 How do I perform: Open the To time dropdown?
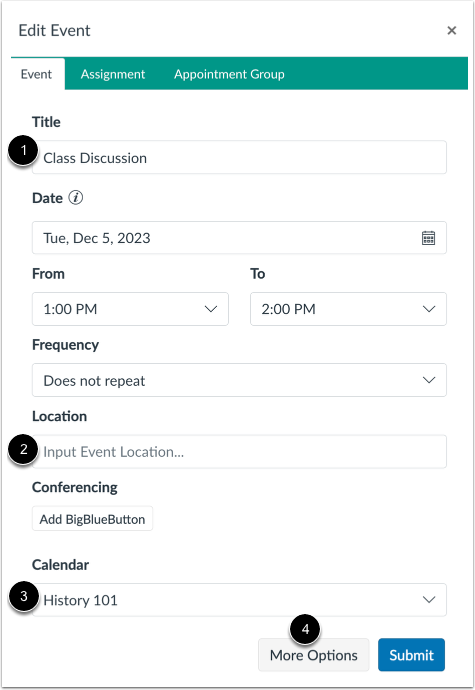[348, 309]
